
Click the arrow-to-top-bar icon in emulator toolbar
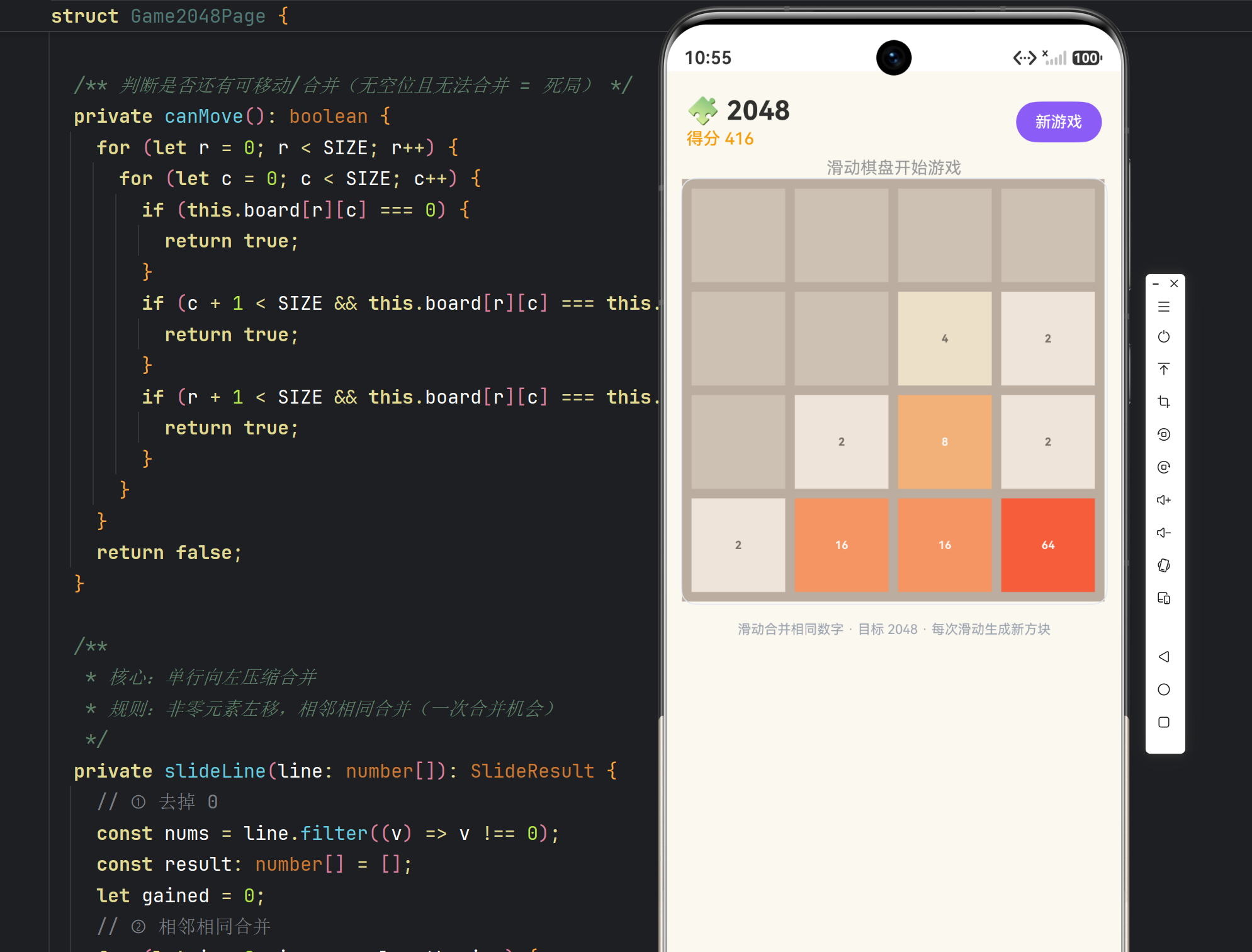coord(1164,369)
